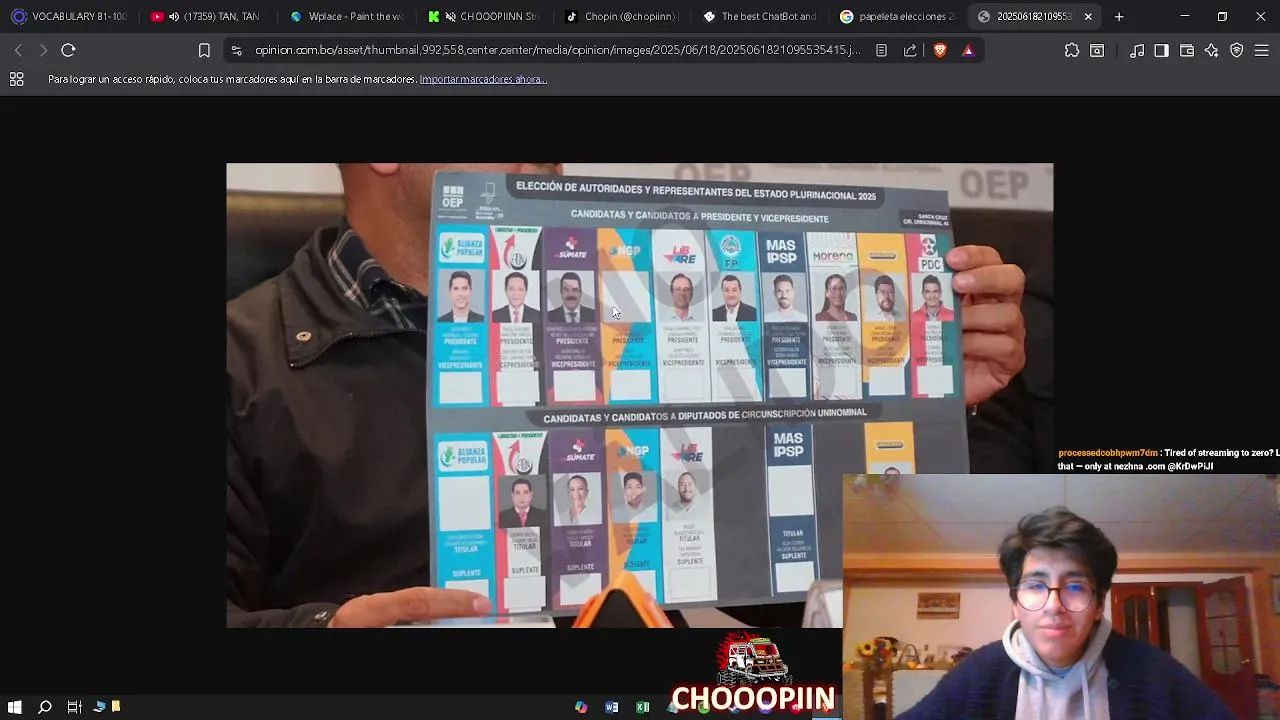The width and height of the screenshot is (1280, 720).
Task: Open Leo AI sparkle icon in toolbar
Action: tap(1212, 50)
